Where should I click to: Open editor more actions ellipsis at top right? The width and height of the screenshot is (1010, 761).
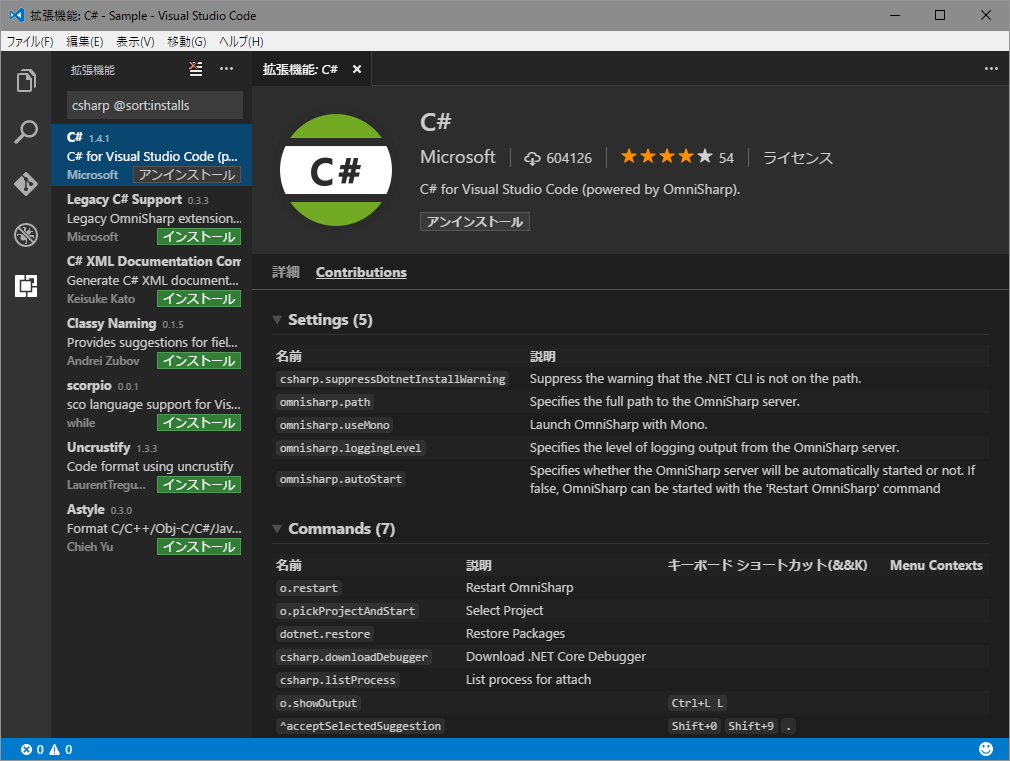[x=991, y=69]
